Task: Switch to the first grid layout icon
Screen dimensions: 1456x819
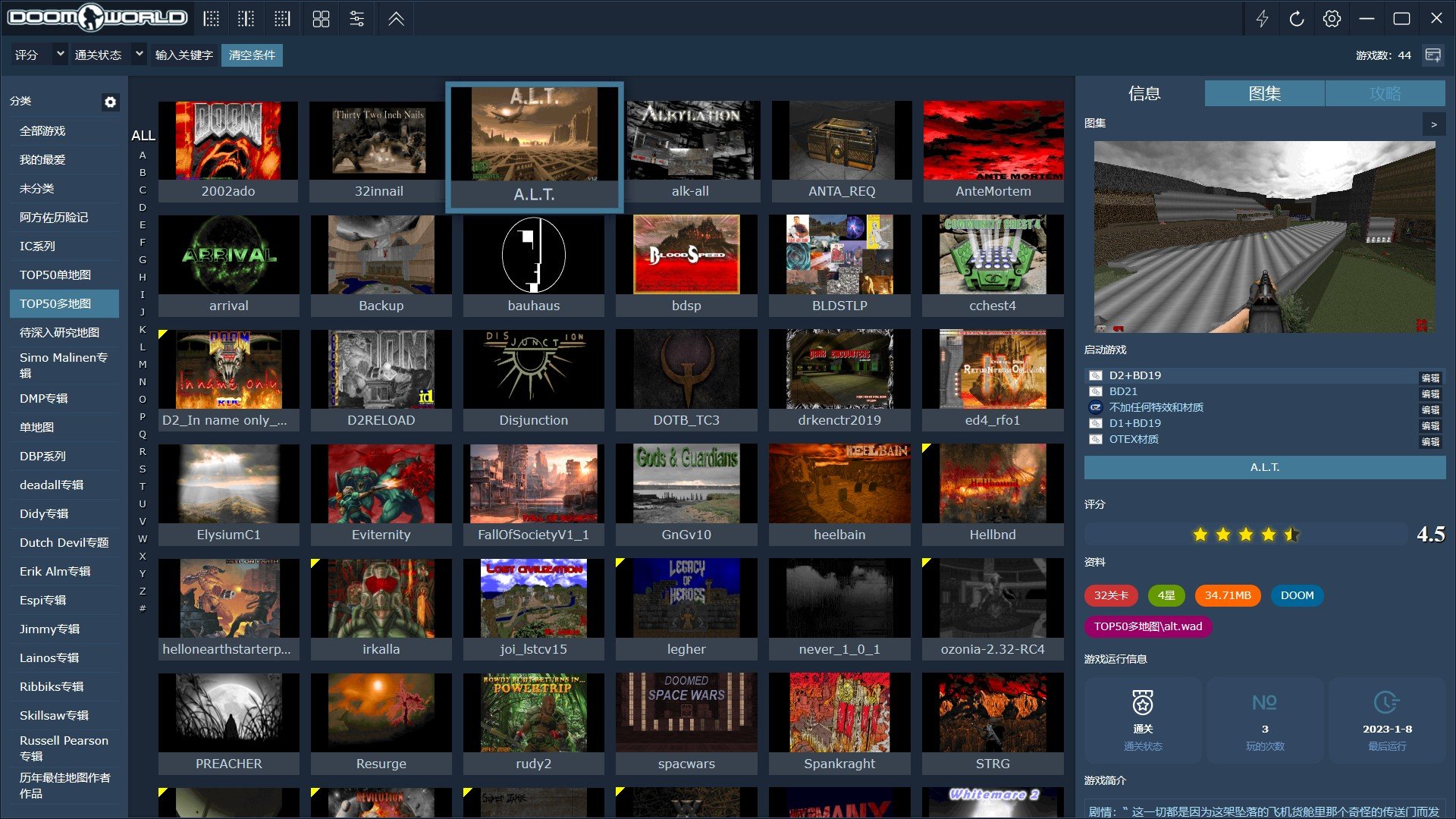Action: (212, 19)
